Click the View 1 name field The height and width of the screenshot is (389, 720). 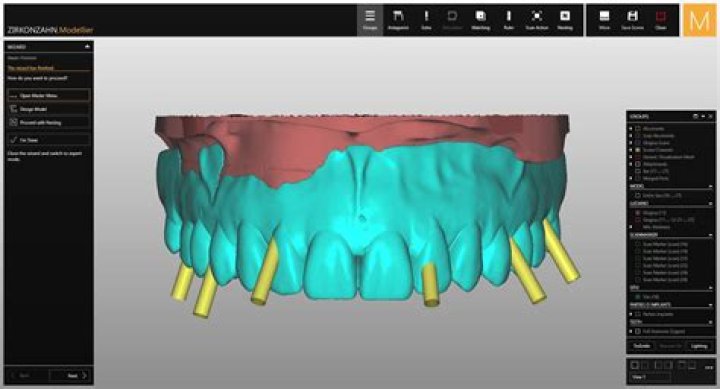651,377
